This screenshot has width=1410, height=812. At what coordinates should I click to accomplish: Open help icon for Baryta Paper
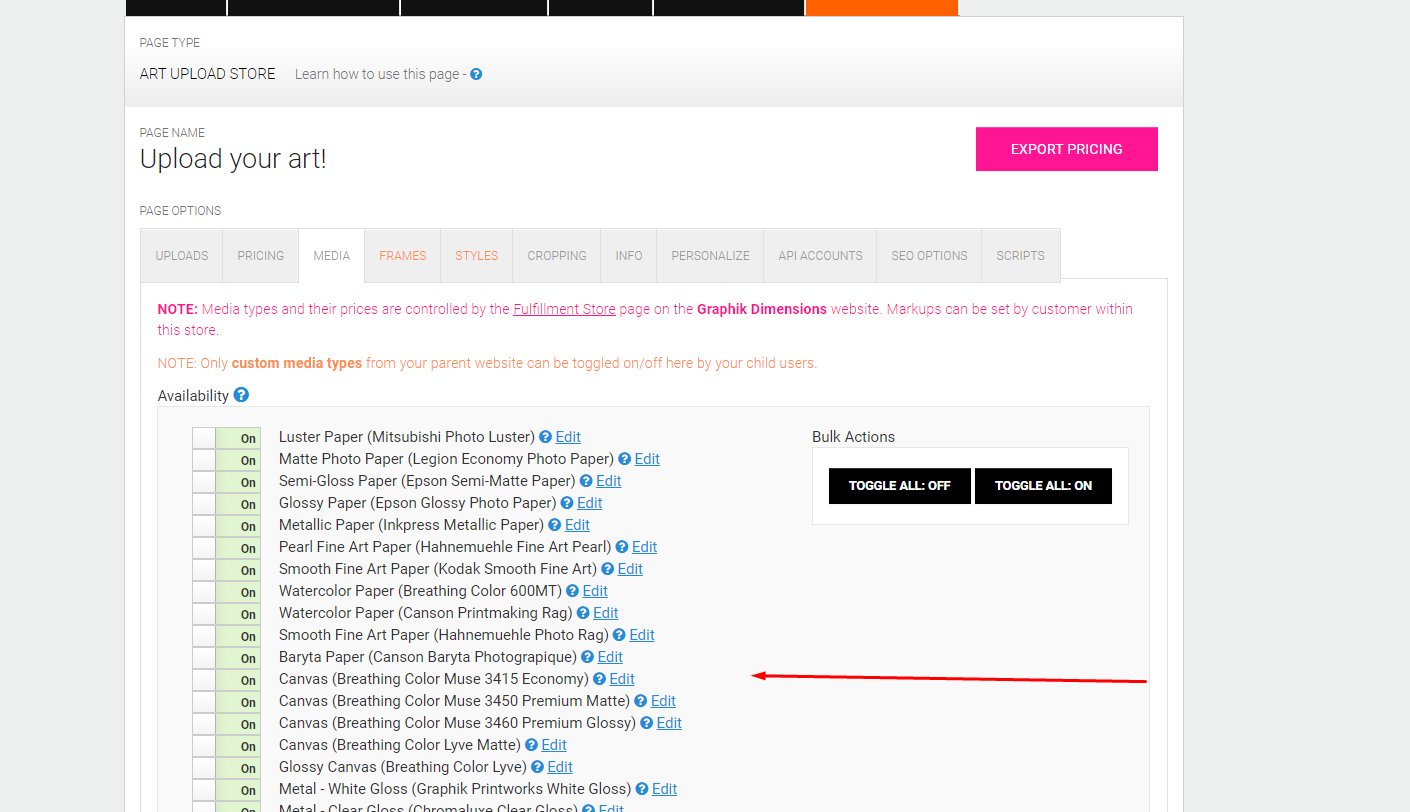(x=587, y=657)
